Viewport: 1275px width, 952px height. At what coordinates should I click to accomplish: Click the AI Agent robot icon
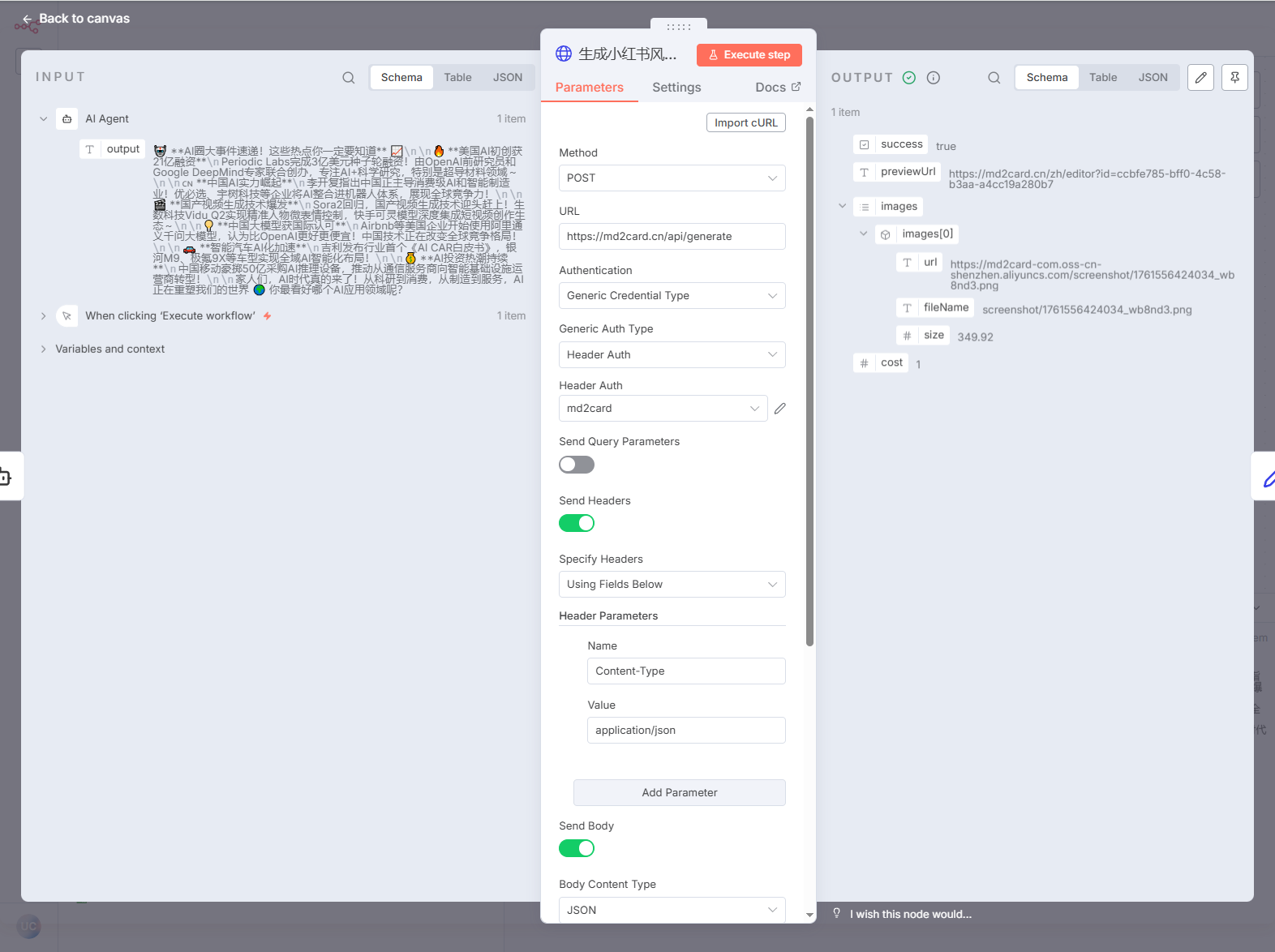pos(67,118)
